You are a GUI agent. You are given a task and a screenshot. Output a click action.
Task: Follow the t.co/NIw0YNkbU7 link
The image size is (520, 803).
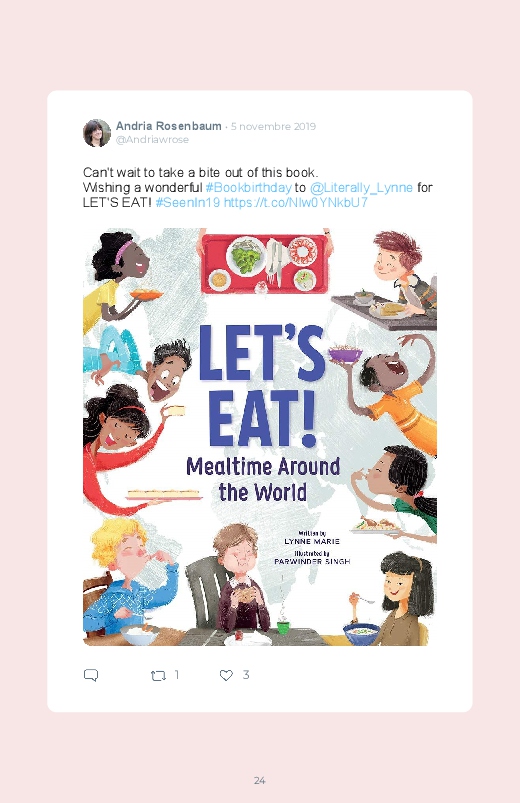pos(296,202)
